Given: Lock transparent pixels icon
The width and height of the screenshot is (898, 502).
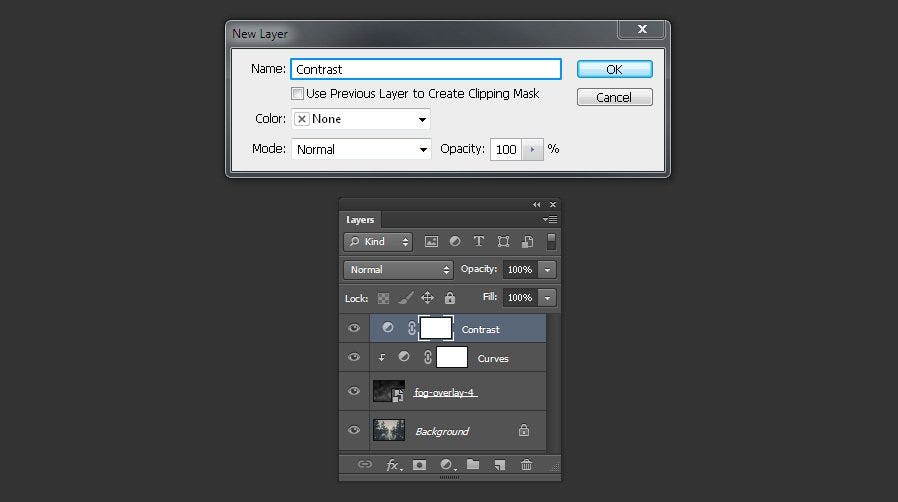Looking at the screenshot, I should [x=383, y=298].
